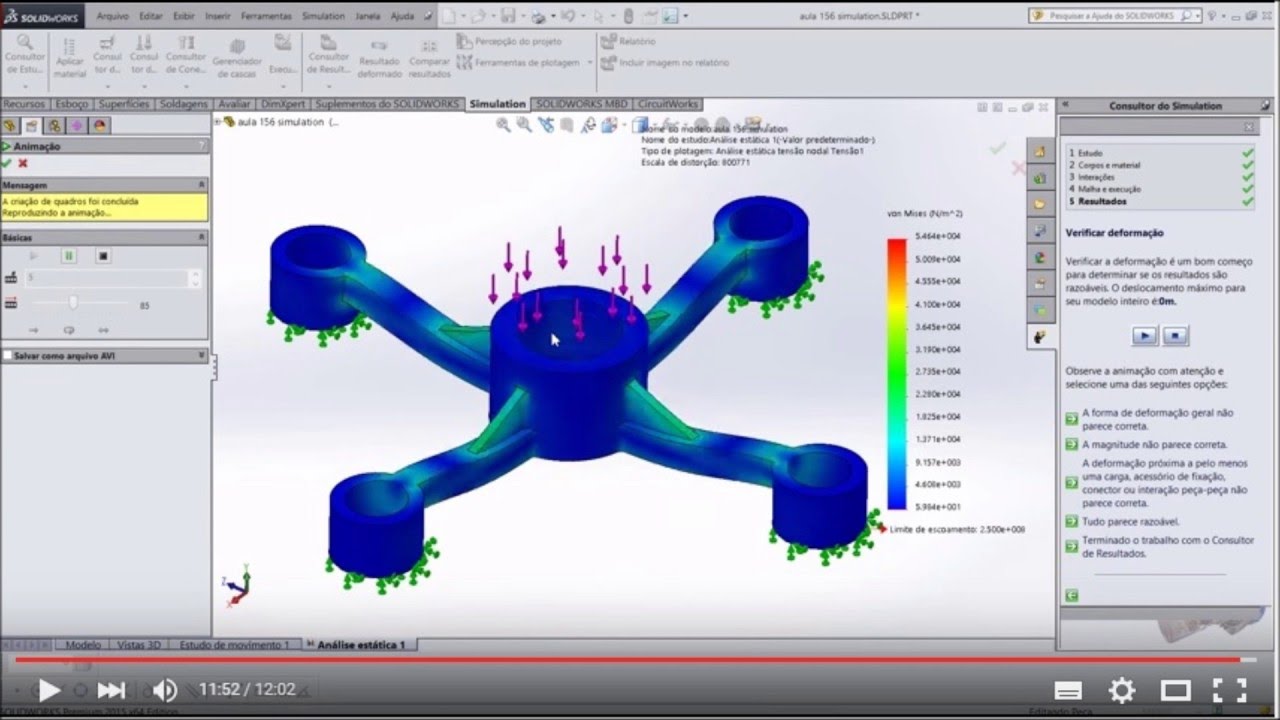Switch to Avaliar ribbon tab

[234, 104]
